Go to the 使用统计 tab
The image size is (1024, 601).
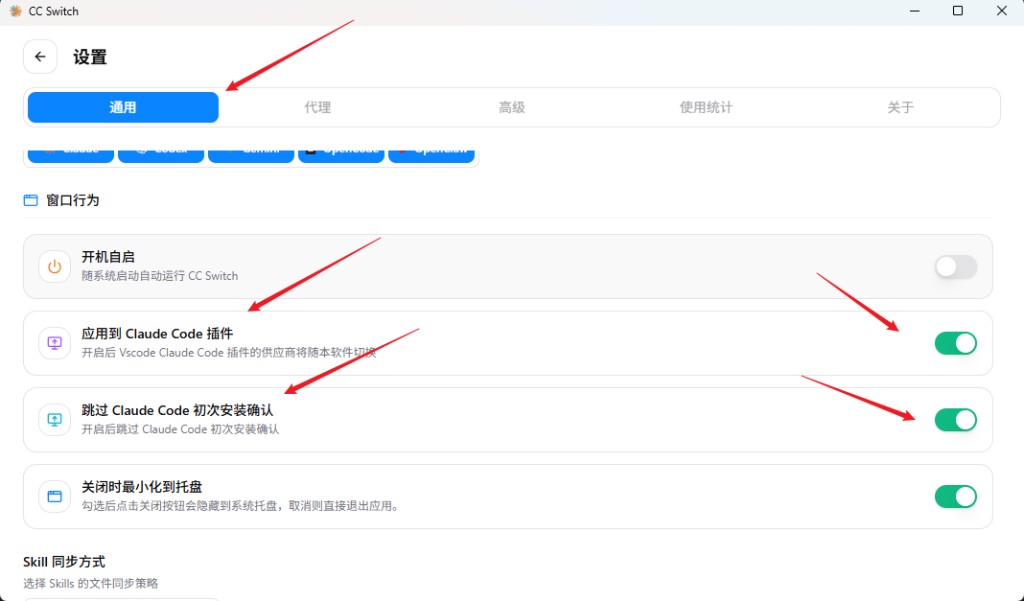pos(706,108)
